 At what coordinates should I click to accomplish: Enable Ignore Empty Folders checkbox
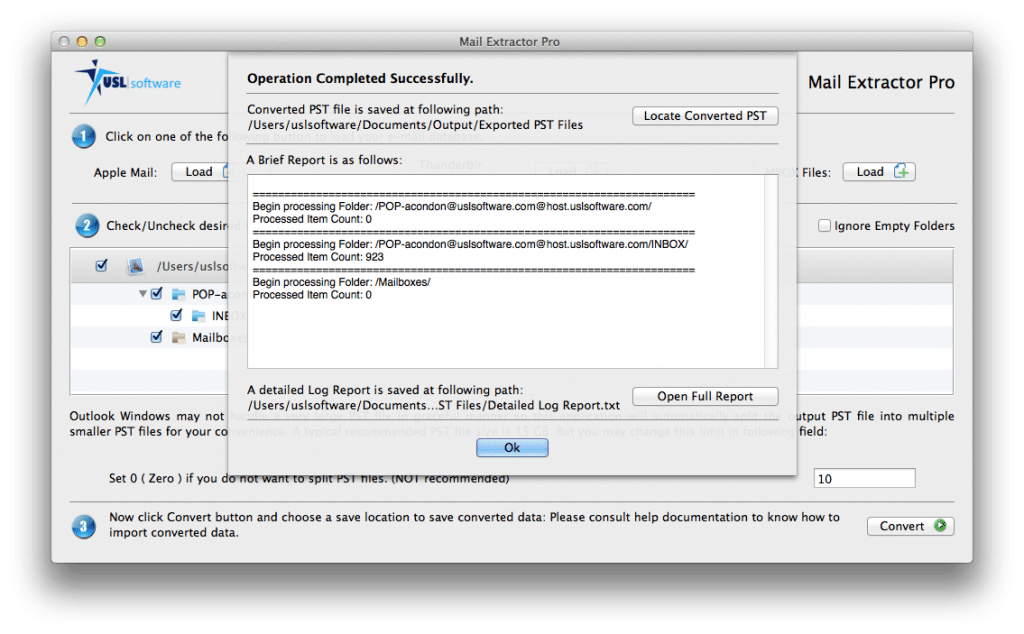(825, 226)
